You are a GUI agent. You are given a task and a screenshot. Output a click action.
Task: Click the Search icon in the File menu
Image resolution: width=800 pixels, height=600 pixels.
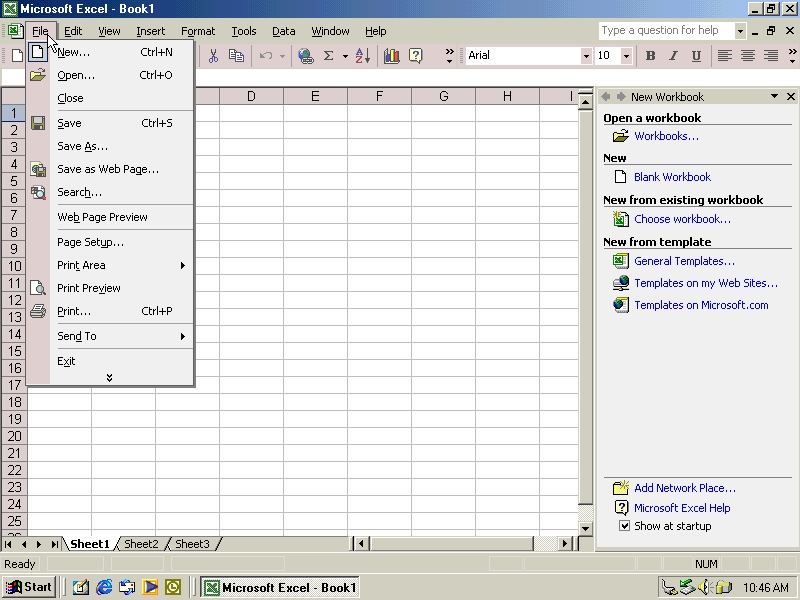38,192
